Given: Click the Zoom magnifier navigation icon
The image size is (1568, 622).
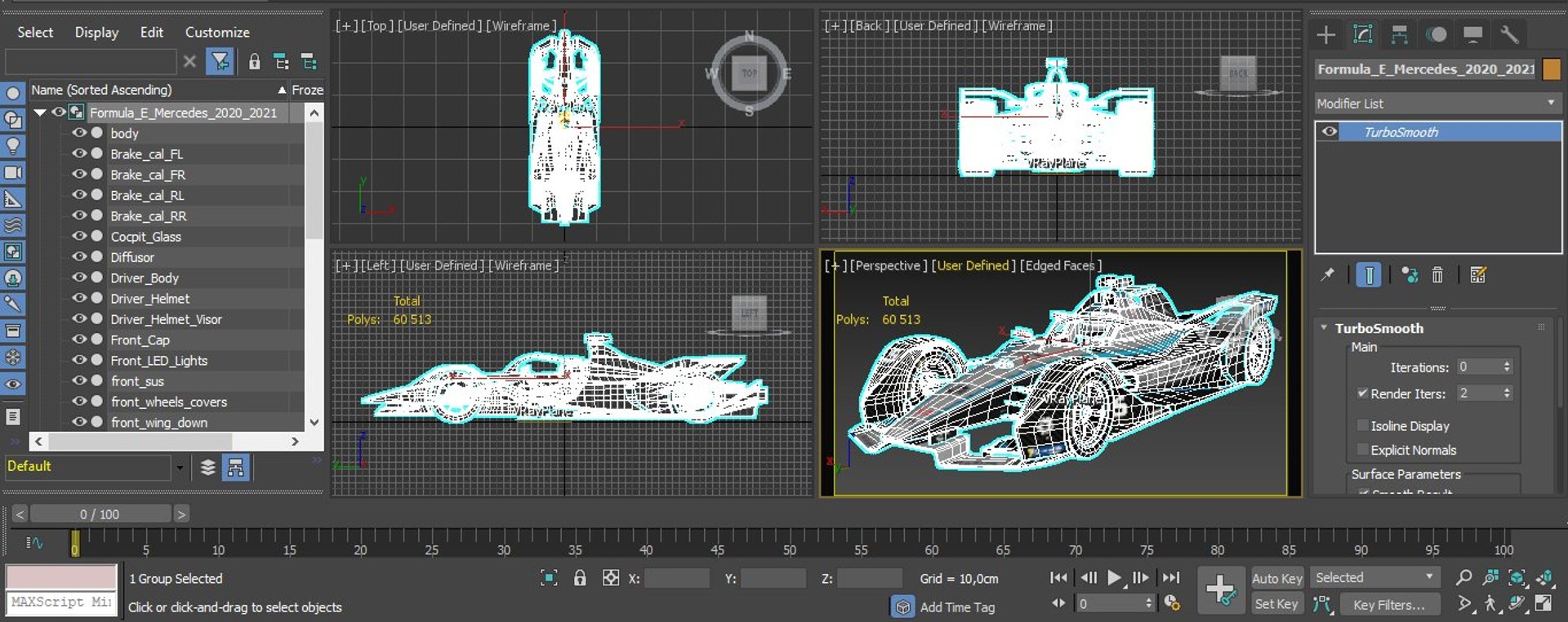Looking at the screenshot, I should (x=1464, y=578).
